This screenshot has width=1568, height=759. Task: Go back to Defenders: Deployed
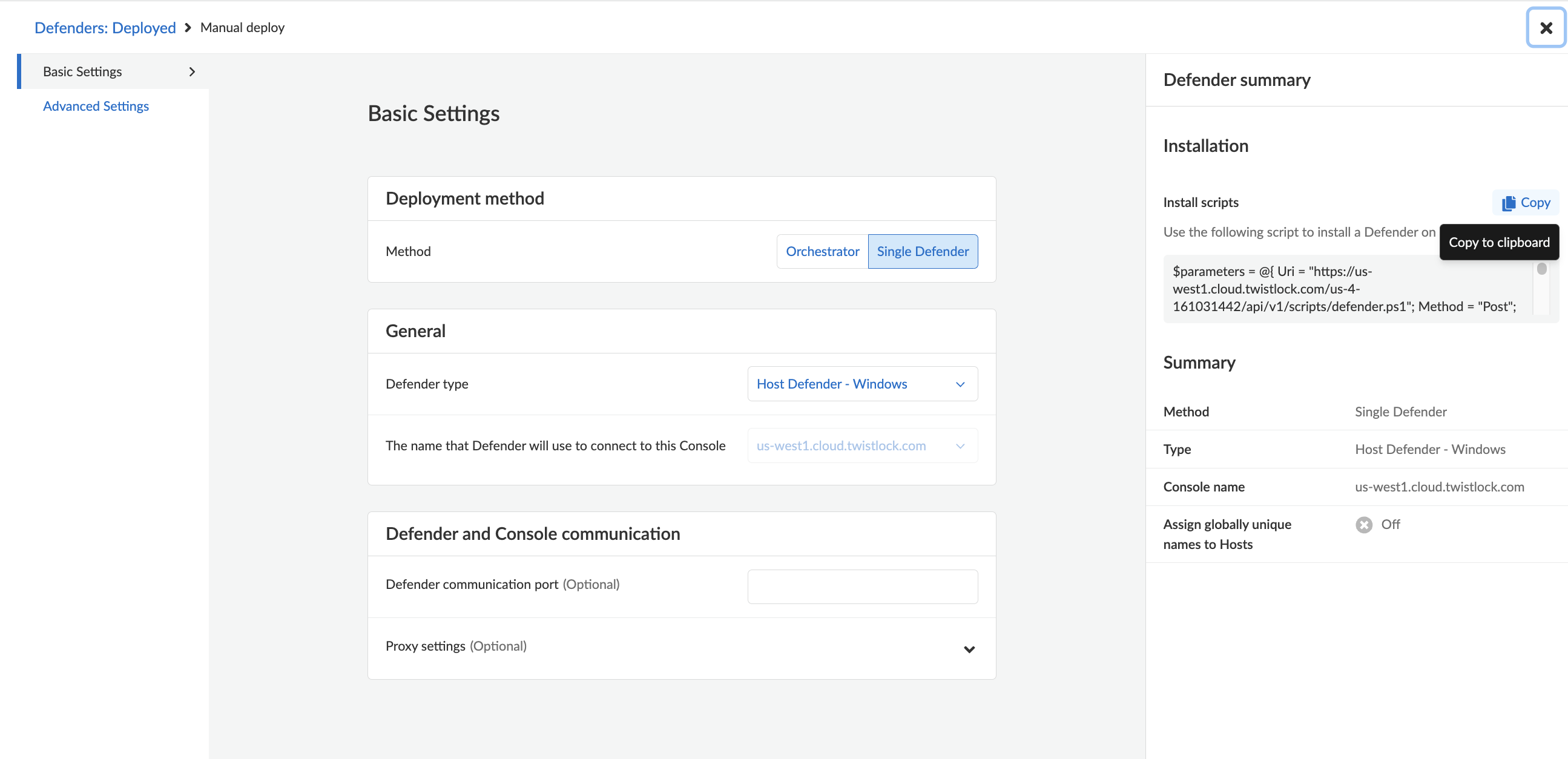tap(105, 28)
